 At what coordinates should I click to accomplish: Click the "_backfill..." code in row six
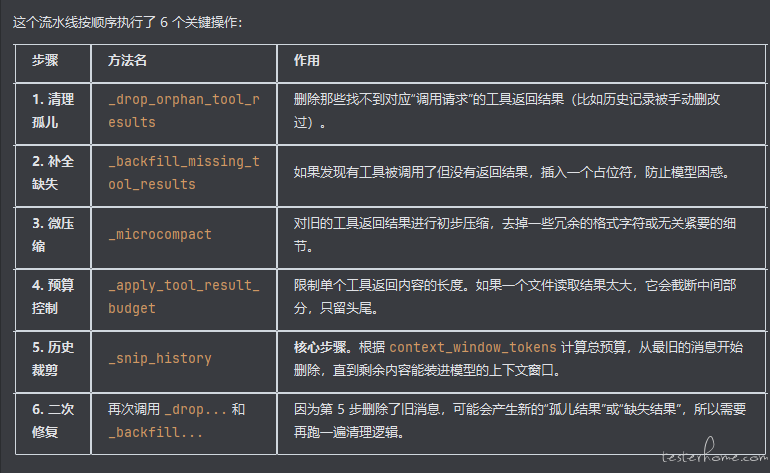tap(156, 432)
